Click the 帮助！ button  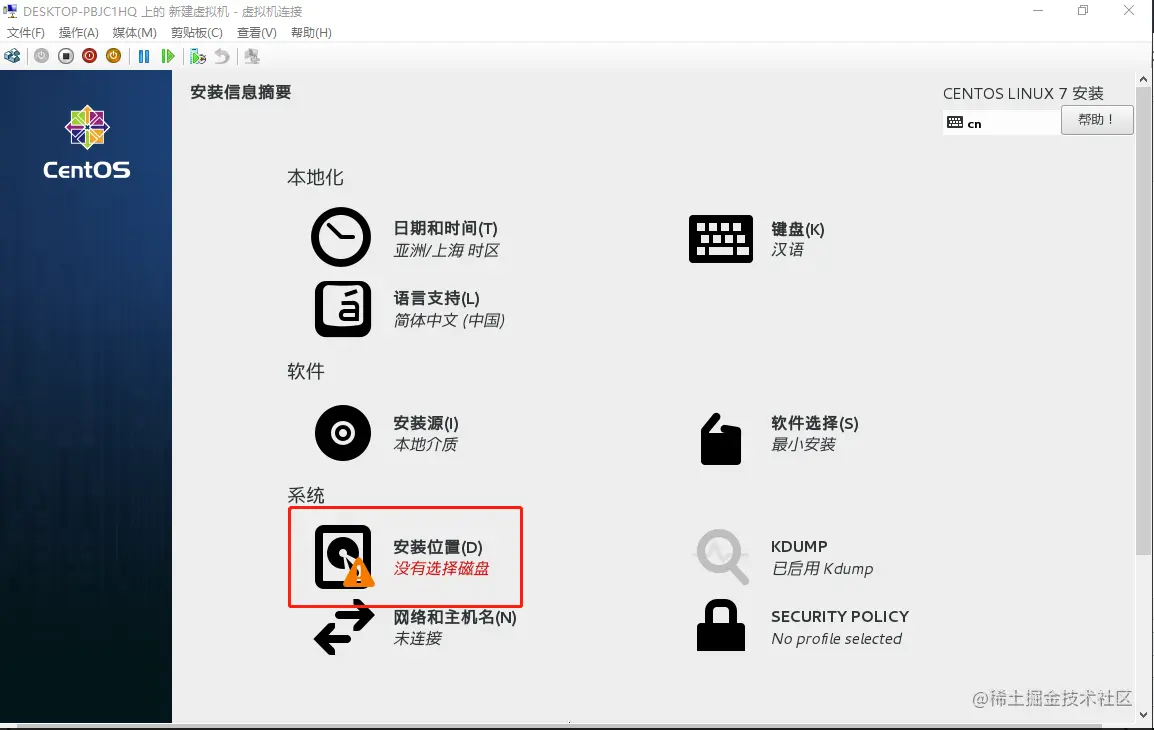tap(1097, 120)
